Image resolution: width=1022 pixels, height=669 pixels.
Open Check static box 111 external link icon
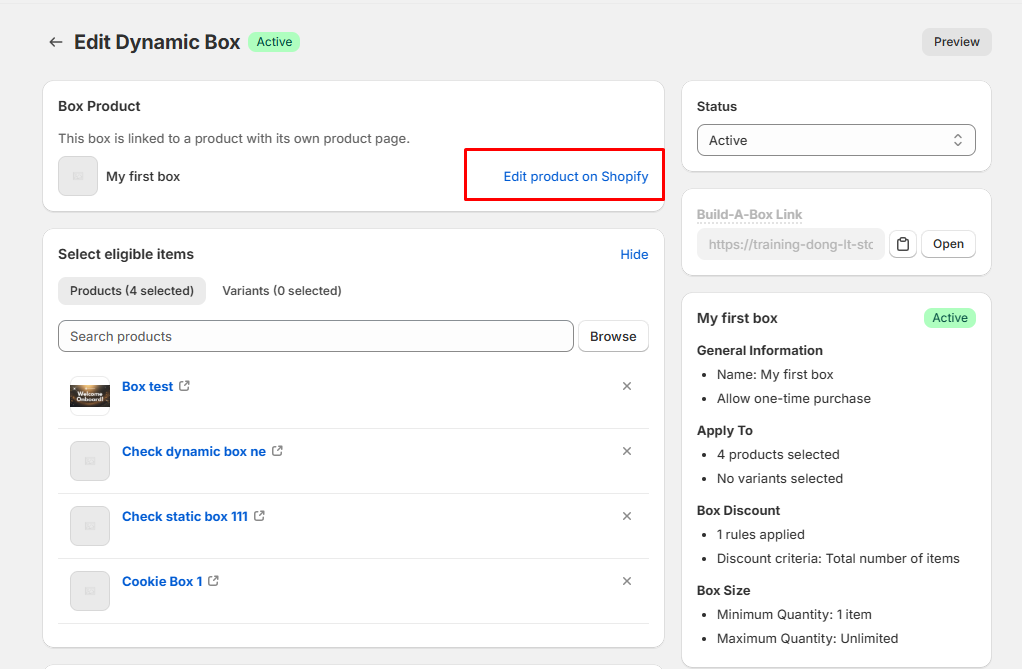[x=259, y=516]
